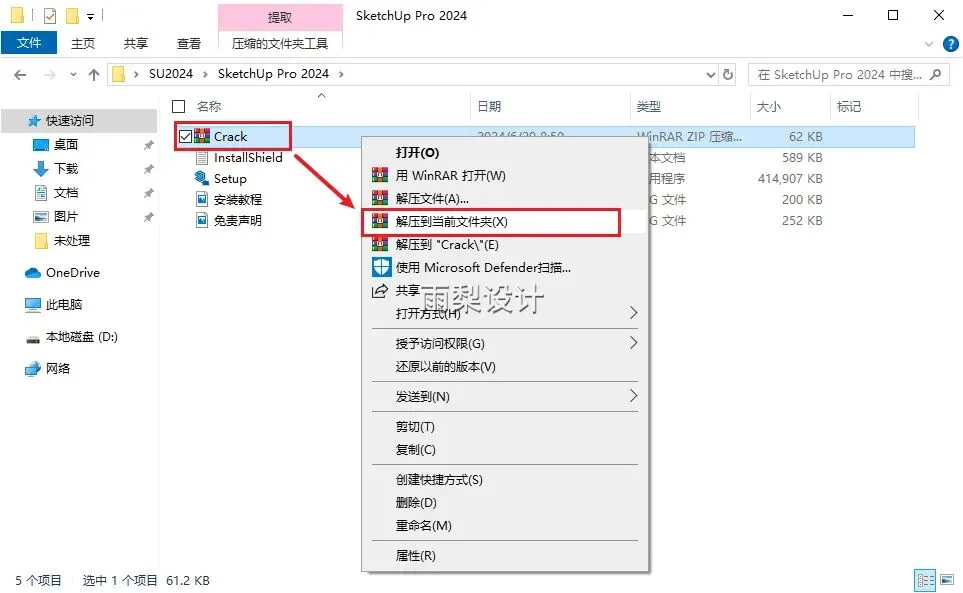
Task: Select the 免责声明 image file
Action: coord(238,220)
